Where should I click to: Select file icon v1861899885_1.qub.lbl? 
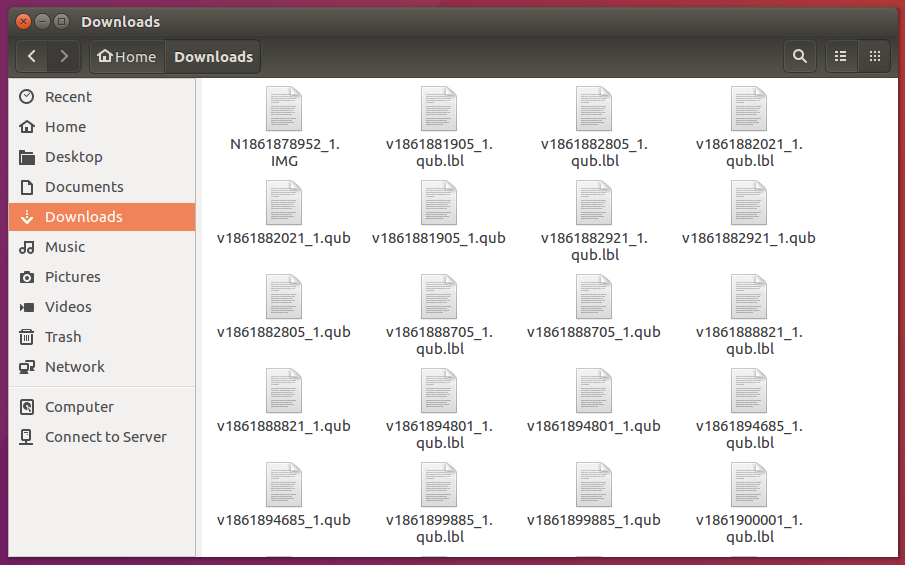(x=439, y=485)
